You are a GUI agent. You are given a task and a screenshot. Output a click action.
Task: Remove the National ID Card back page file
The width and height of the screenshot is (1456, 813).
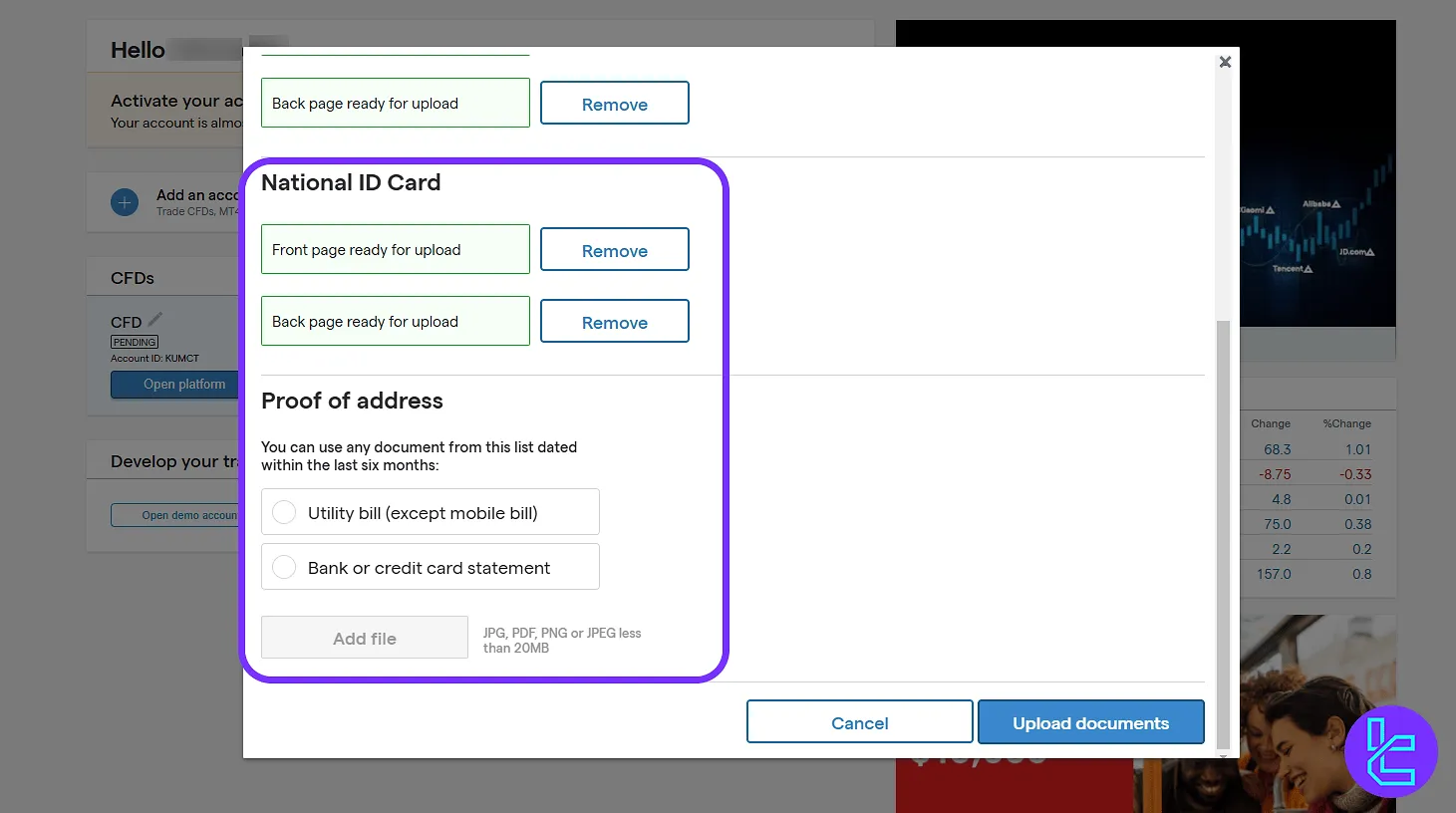pyautogui.click(x=614, y=321)
